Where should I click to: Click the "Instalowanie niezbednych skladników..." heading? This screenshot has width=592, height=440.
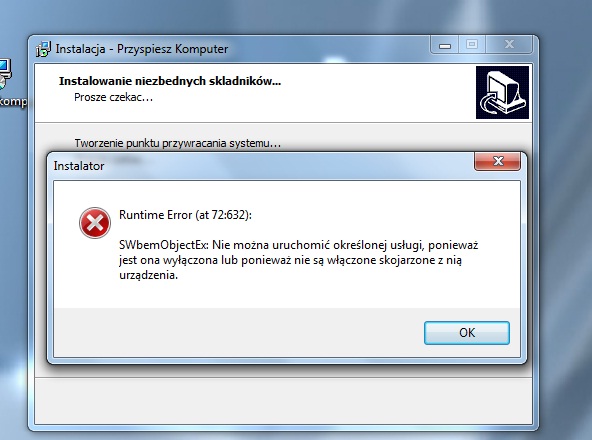point(170,81)
